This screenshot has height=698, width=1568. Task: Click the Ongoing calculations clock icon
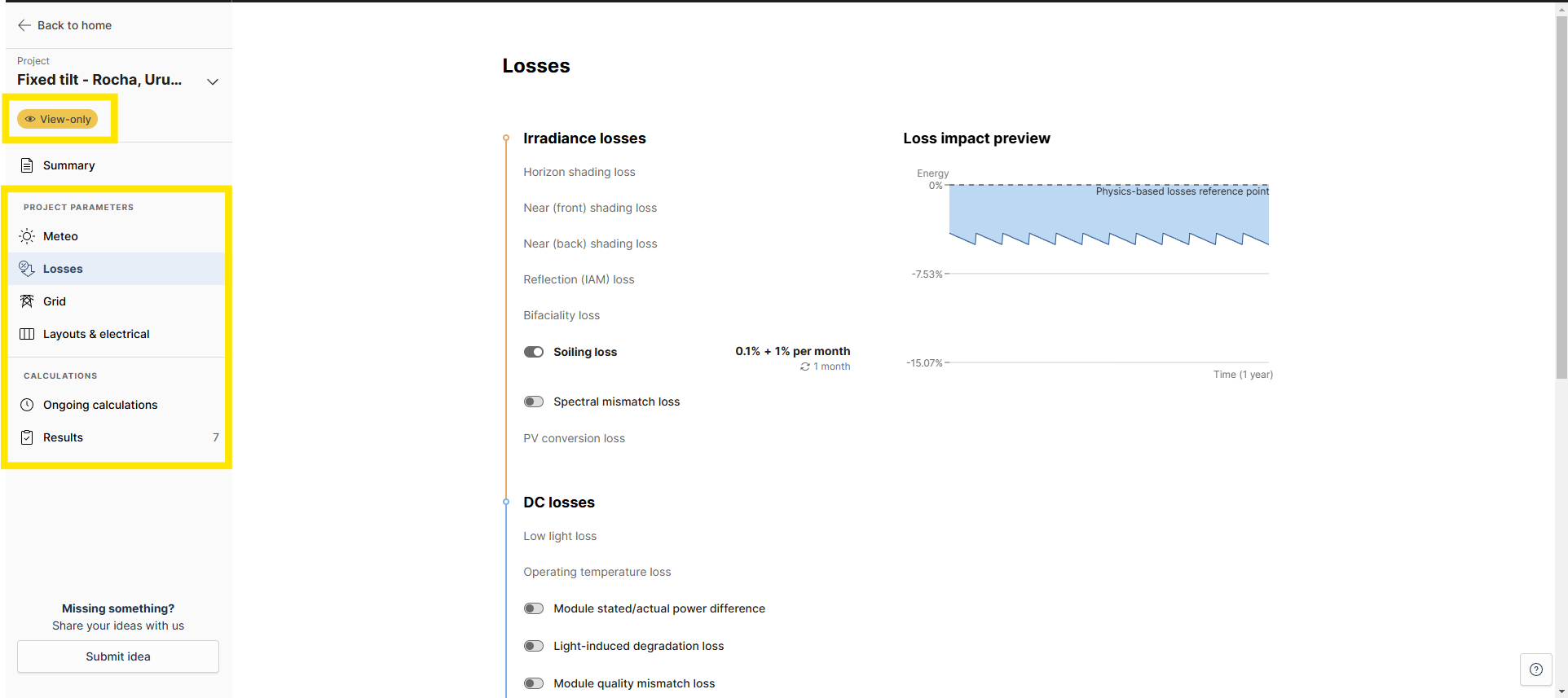pos(27,405)
